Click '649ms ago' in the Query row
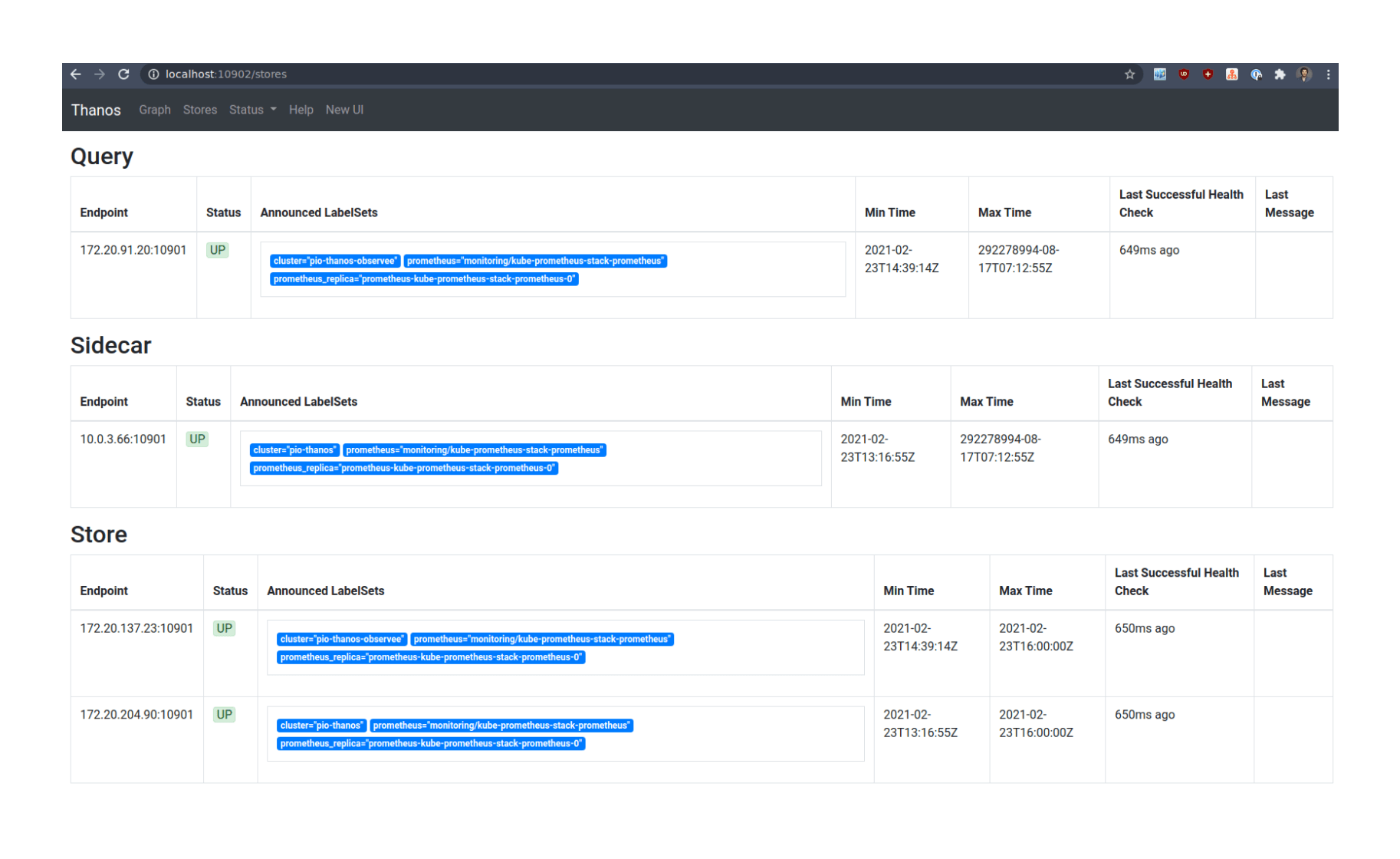This screenshot has width=1400, height=859. pyautogui.click(x=1149, y=250)
